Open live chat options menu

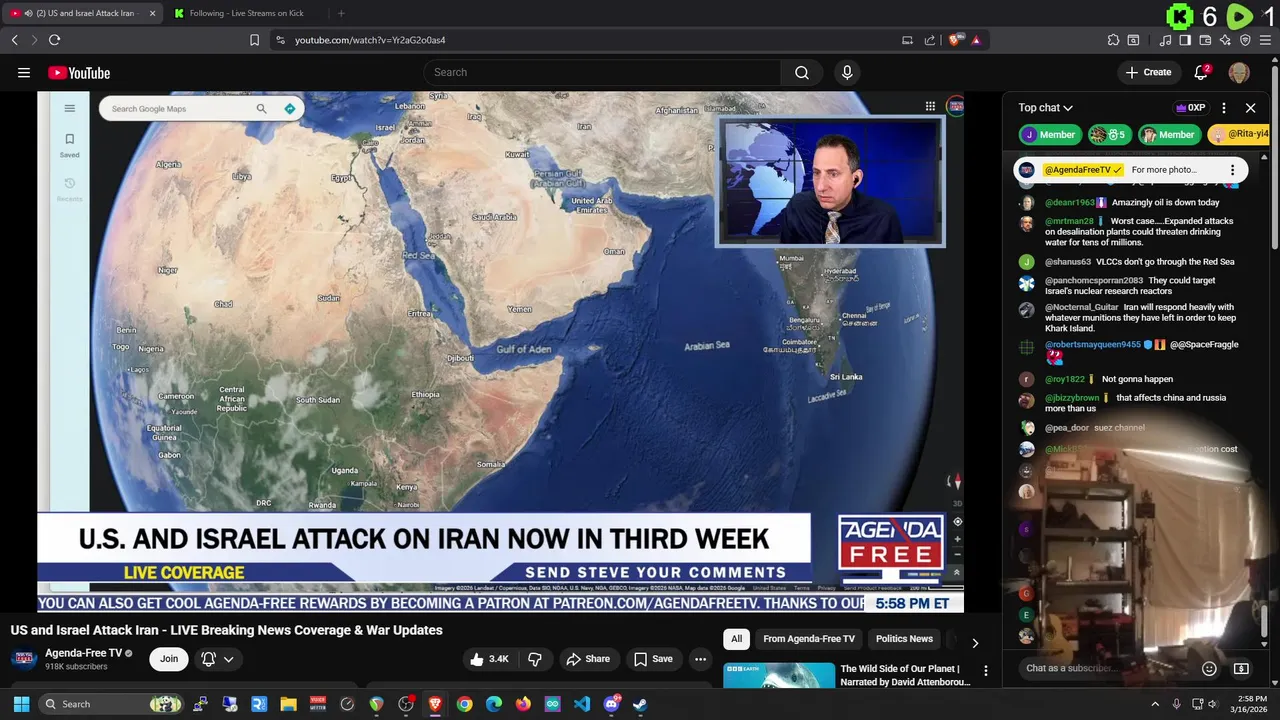point(1224,108)
